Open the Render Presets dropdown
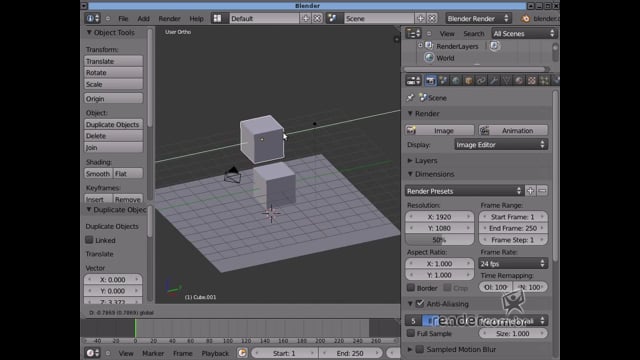 [464, 191]
